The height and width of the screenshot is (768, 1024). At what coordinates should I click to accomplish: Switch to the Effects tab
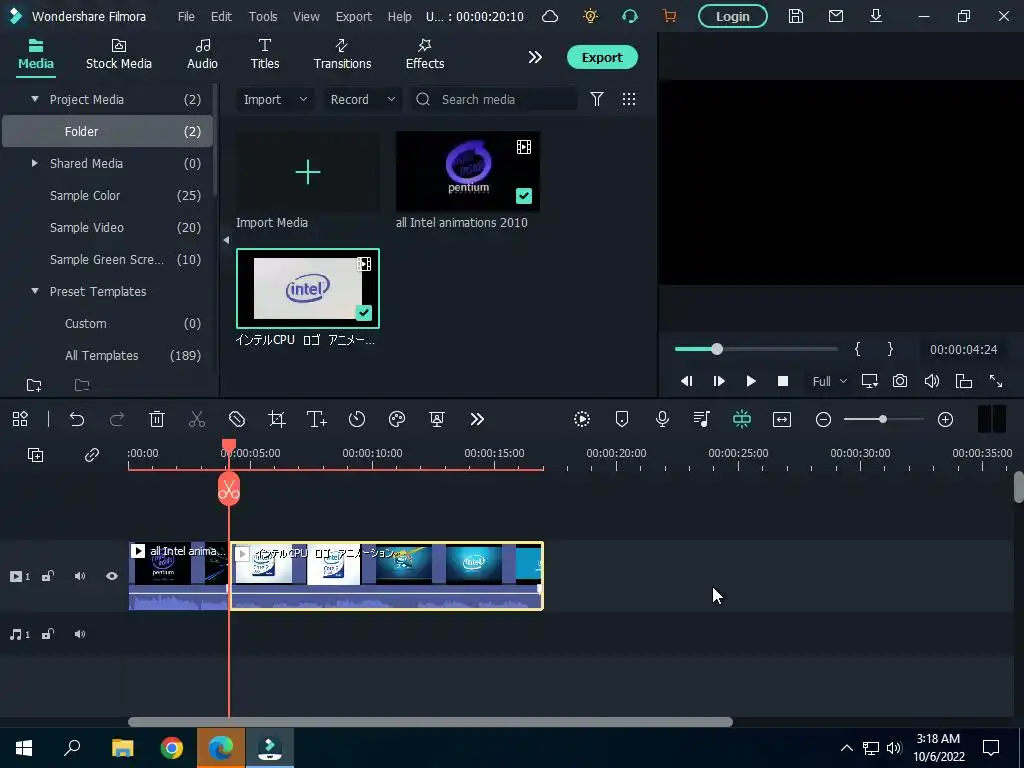pyautogui.click(x=424, y=55)
